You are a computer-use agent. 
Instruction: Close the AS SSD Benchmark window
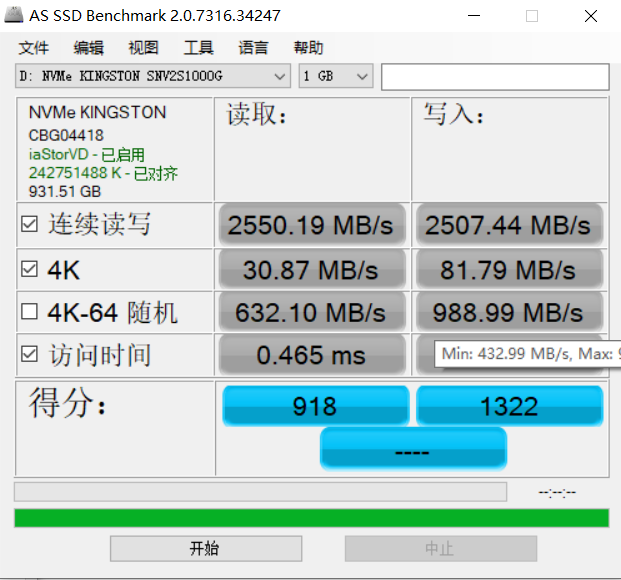pyautogui.click(x=591, y=16)
